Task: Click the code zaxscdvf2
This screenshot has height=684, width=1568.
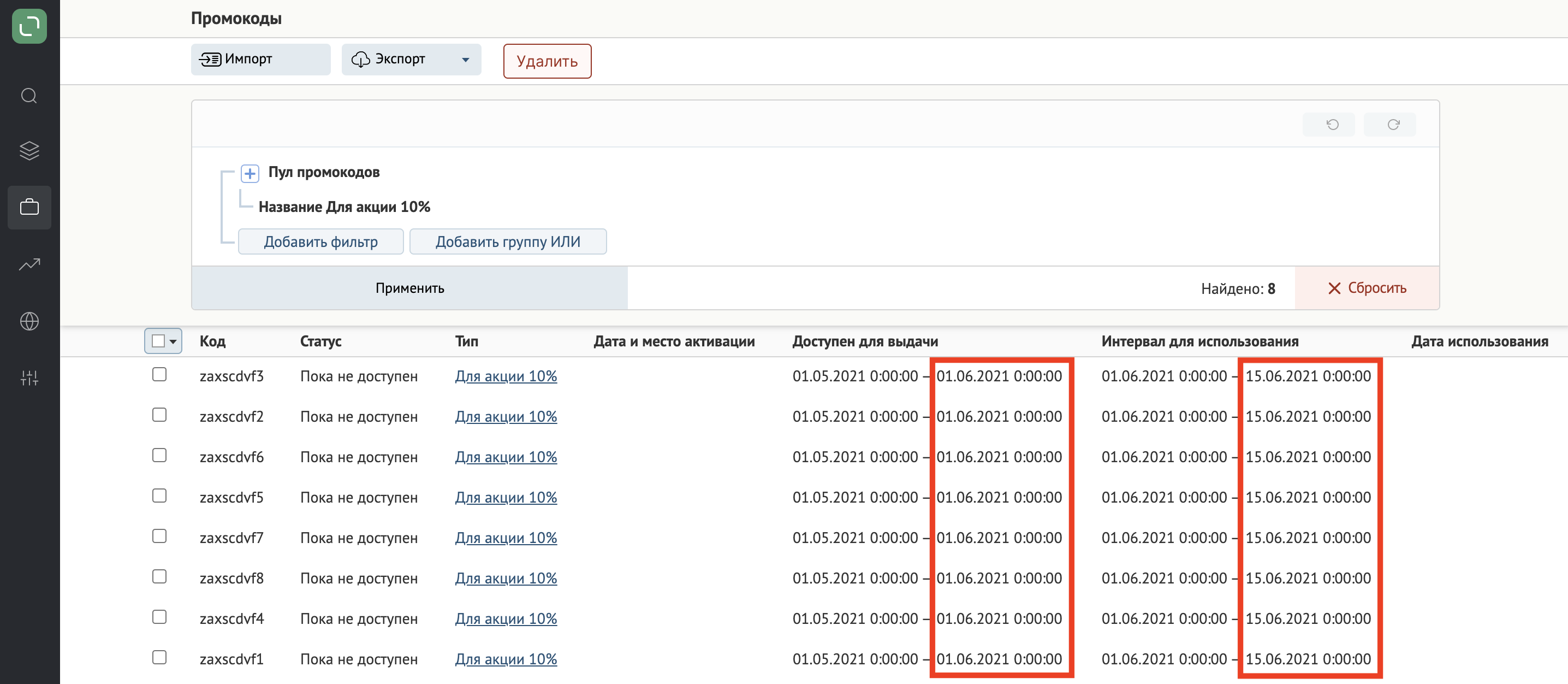Action: click(231, 417)
